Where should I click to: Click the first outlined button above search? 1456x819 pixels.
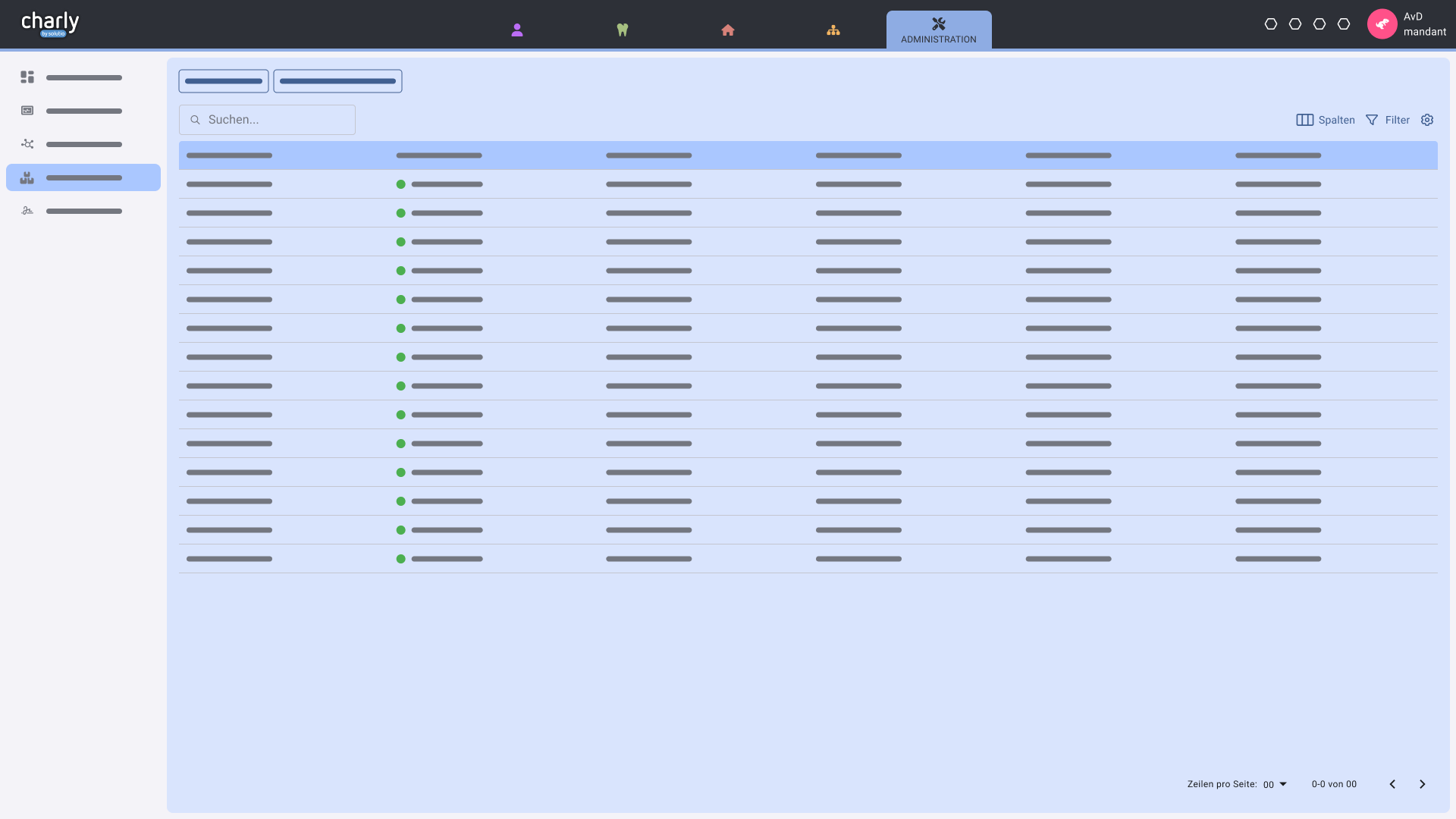(224, 81)
